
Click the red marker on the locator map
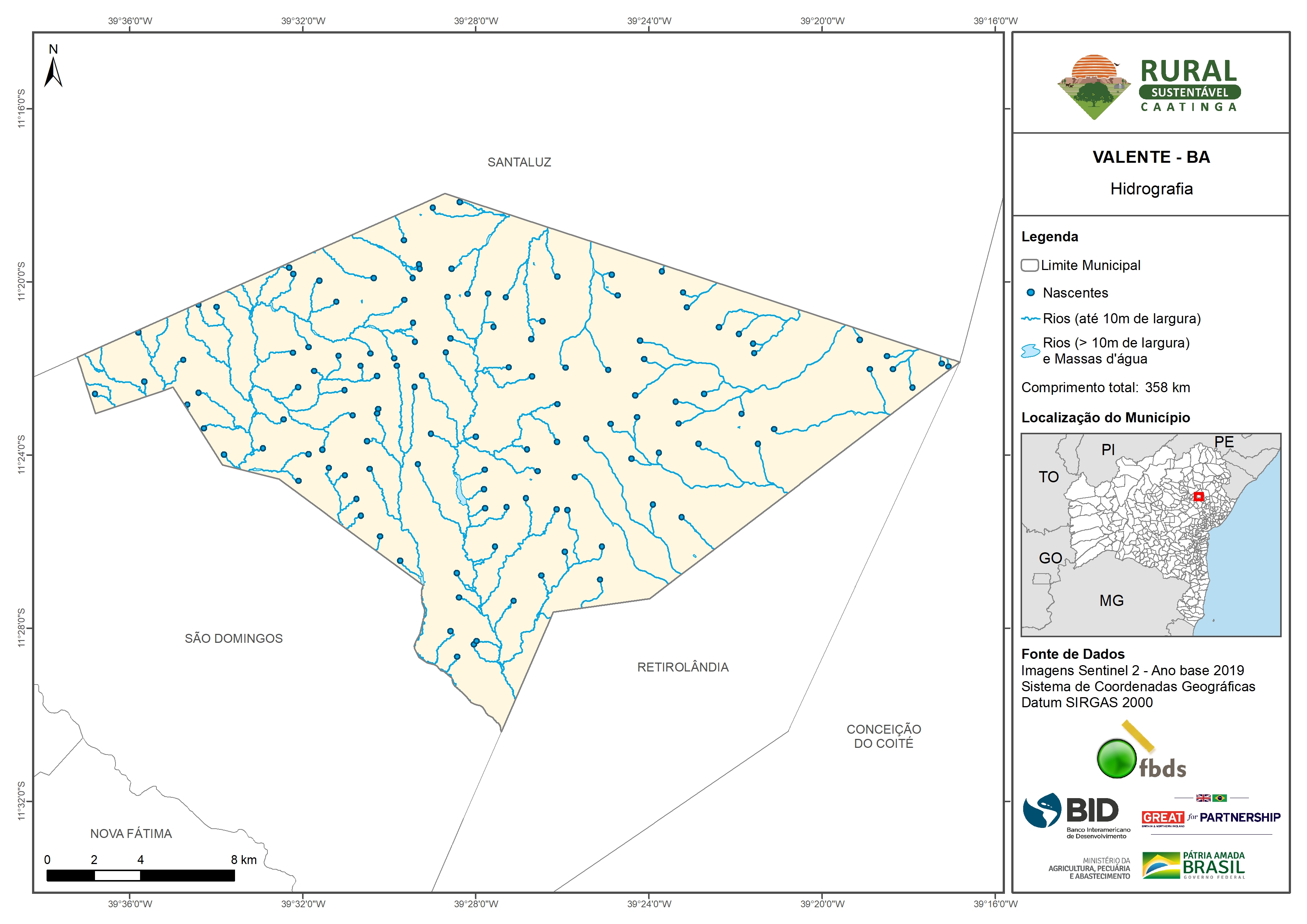pyautogui.click(x=1199, y=496)
